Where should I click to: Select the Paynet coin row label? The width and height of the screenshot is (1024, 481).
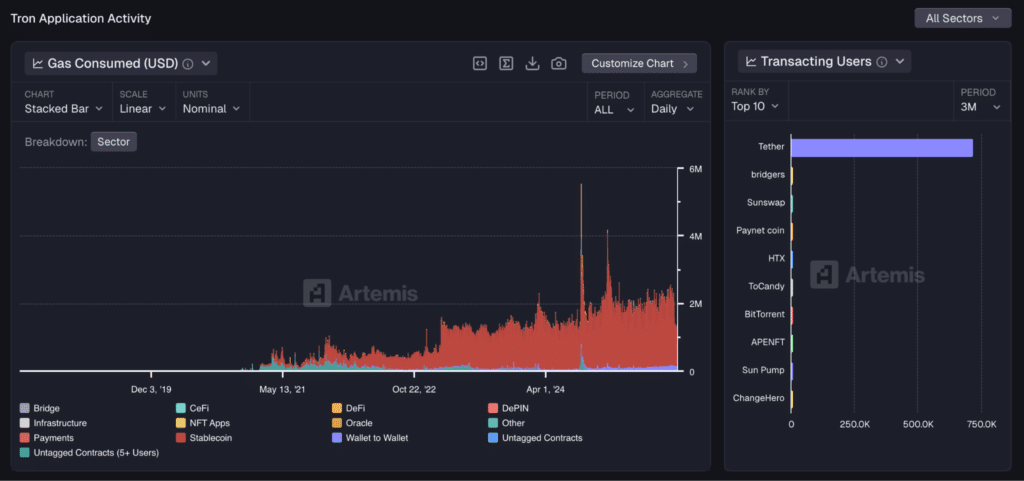[760, 230]
